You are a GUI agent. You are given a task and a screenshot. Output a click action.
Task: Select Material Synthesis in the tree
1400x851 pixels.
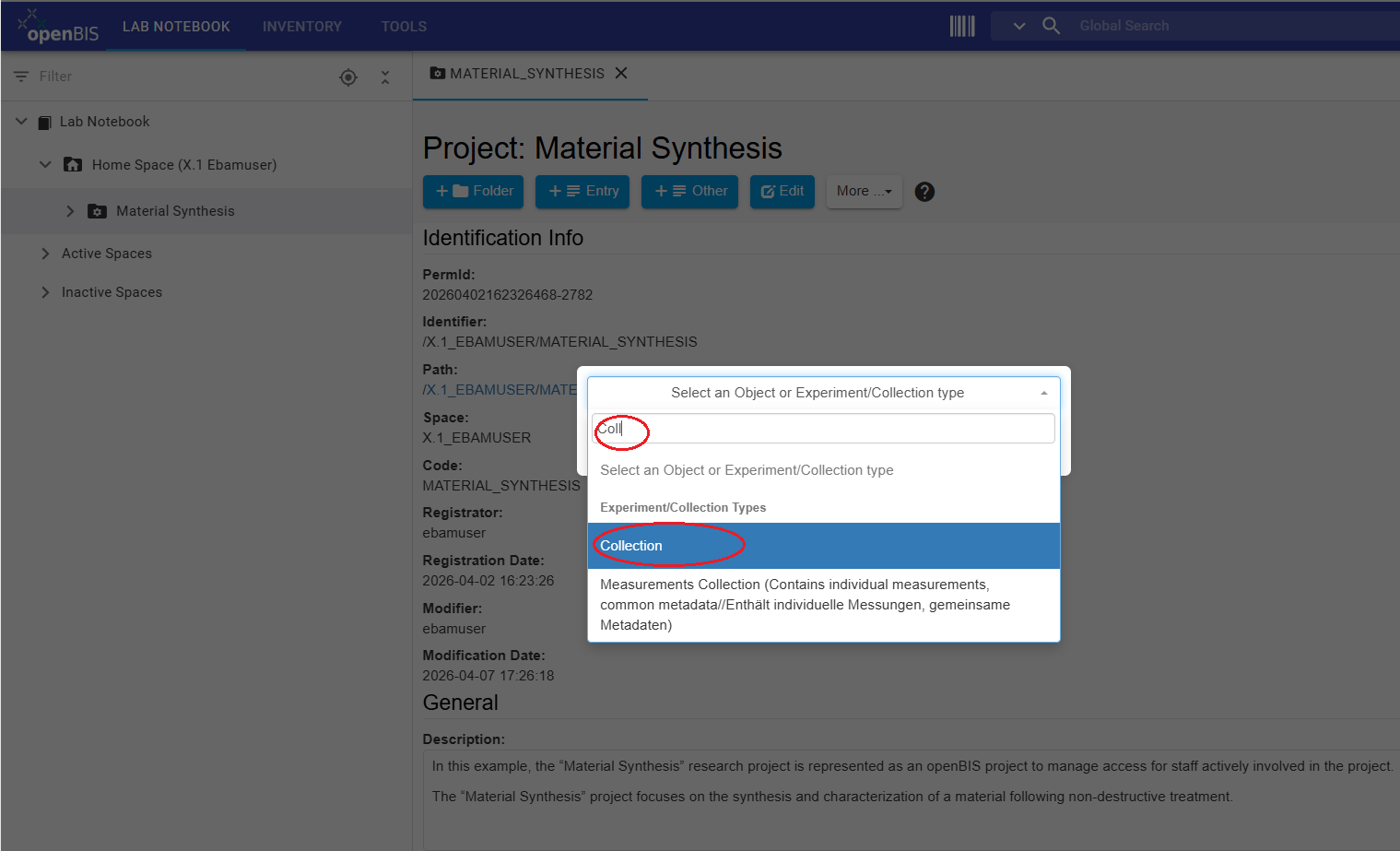tap(175, 211)
